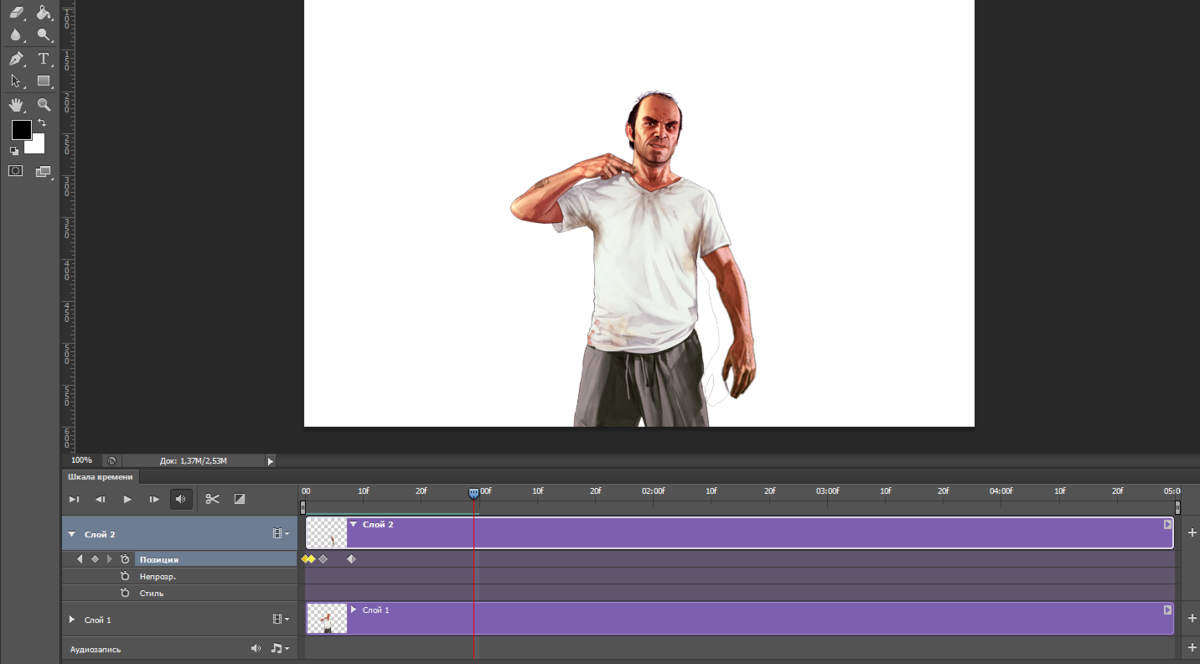This screenshot has height=664, width=1200.
Task: Select the Hand tool
Action: point(16,104)
